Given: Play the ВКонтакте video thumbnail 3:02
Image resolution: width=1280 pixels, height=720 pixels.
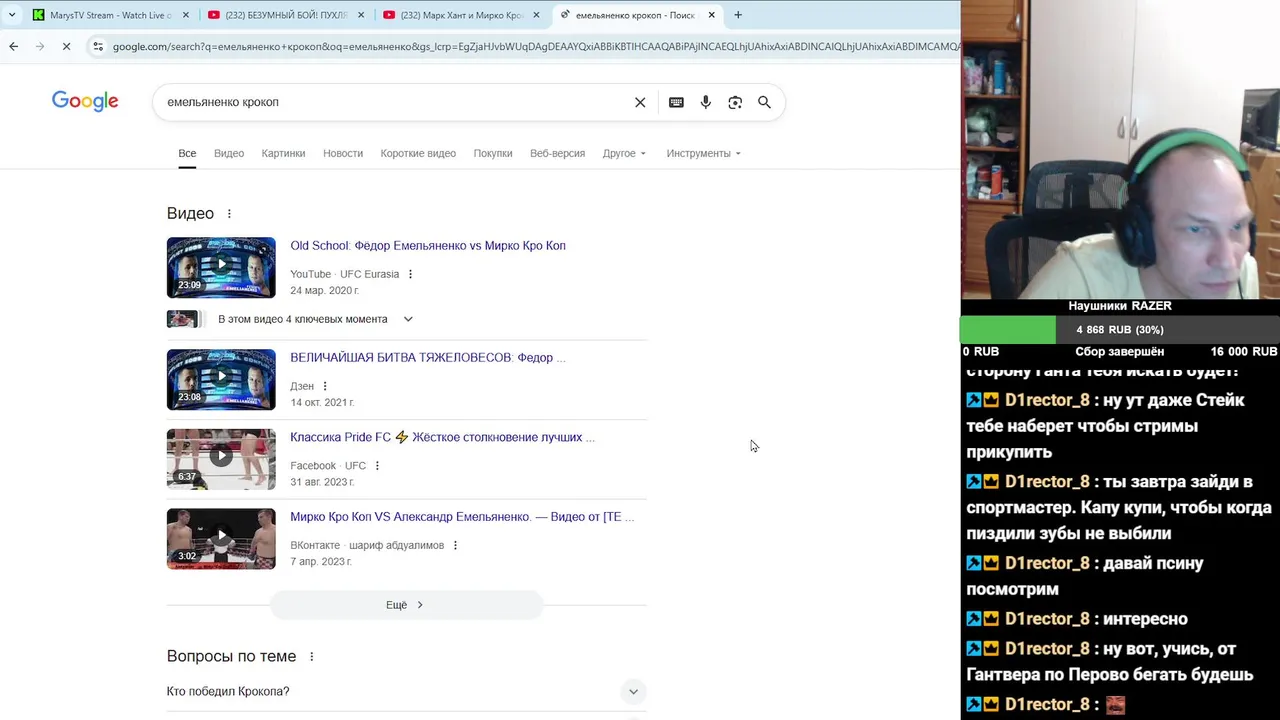Looking at the screenshot, I should tap(221, 539).
